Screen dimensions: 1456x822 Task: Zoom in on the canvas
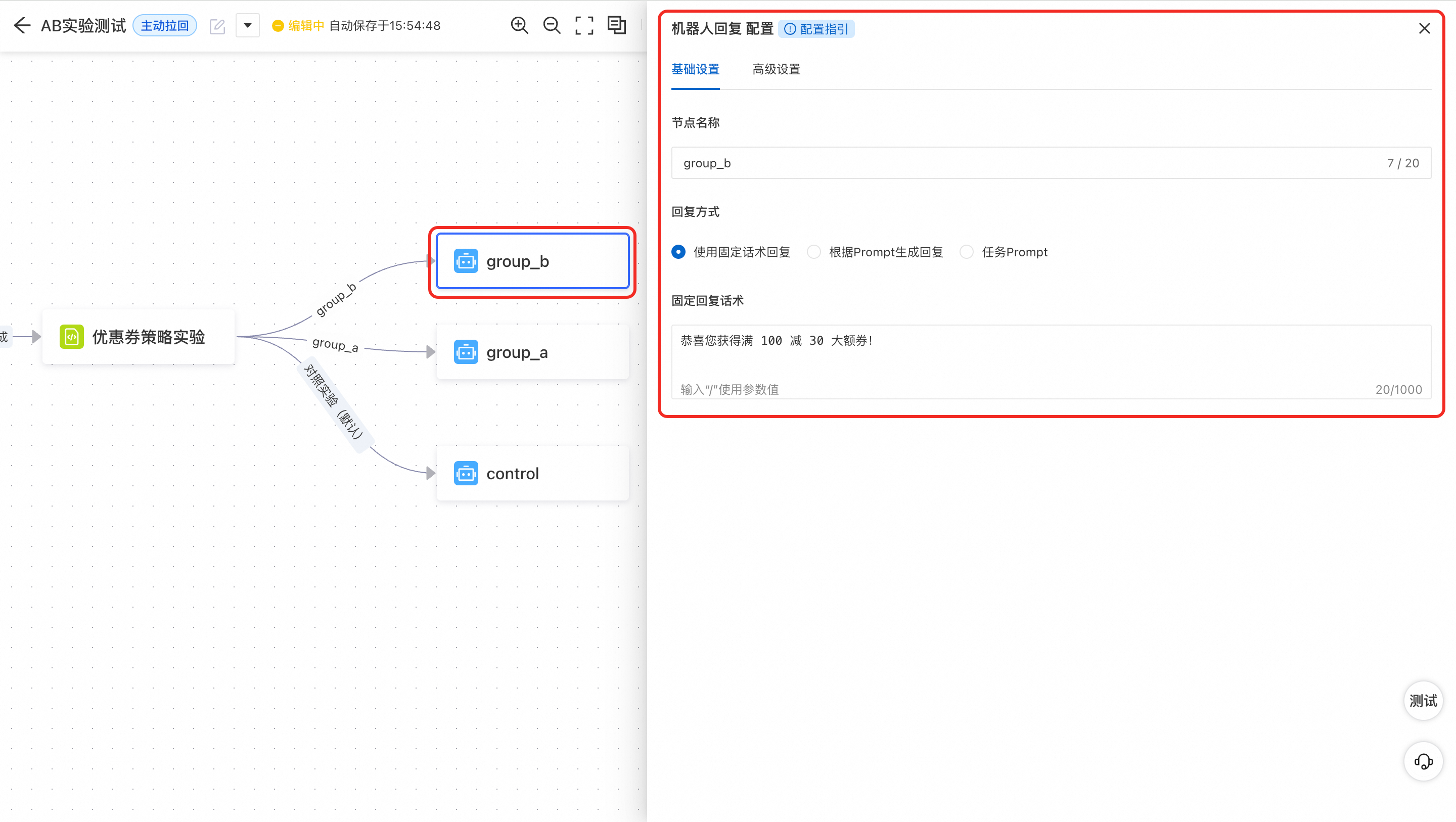point(519,25)
